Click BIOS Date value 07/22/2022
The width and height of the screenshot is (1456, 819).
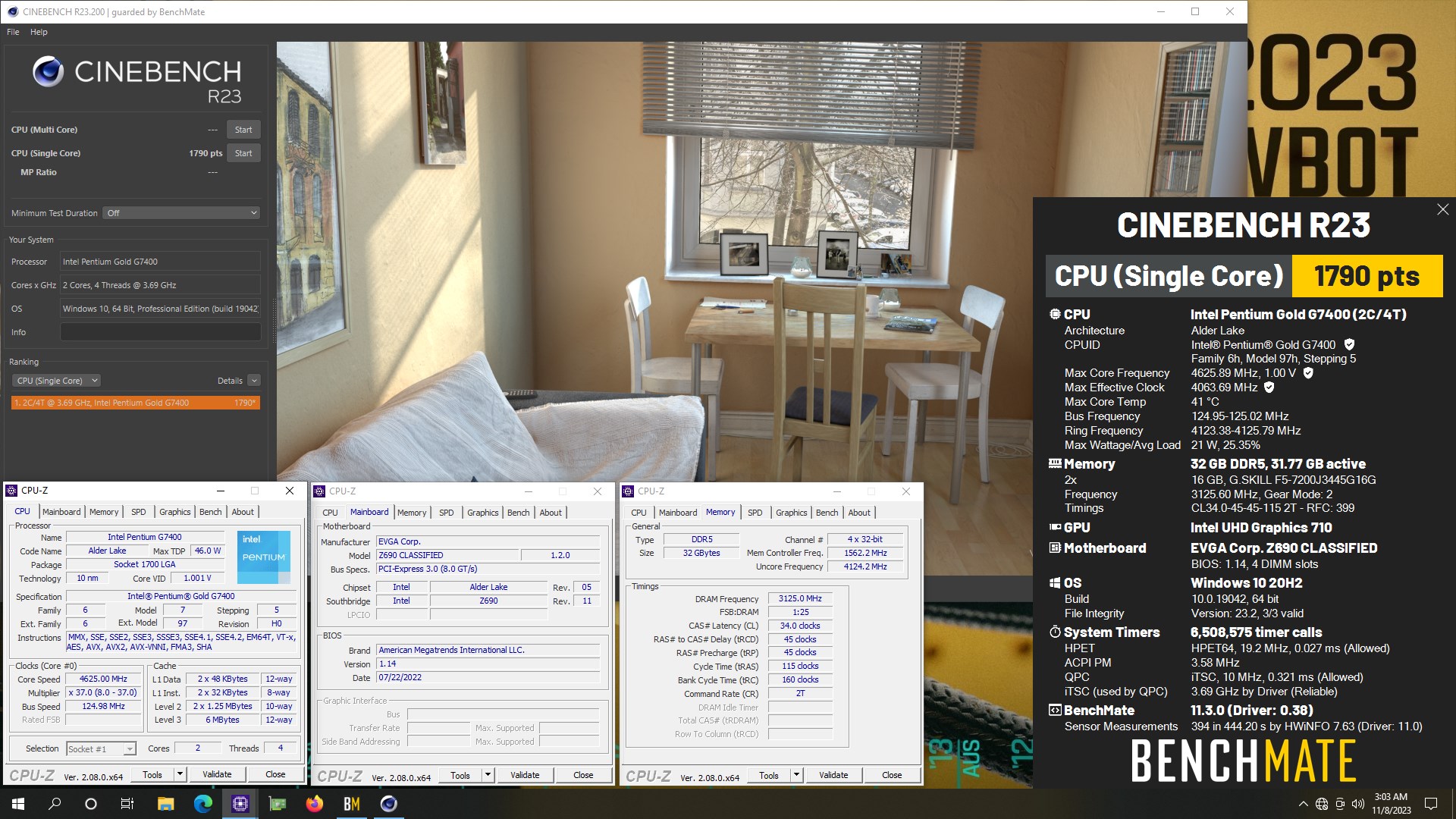tap(488, 678)
